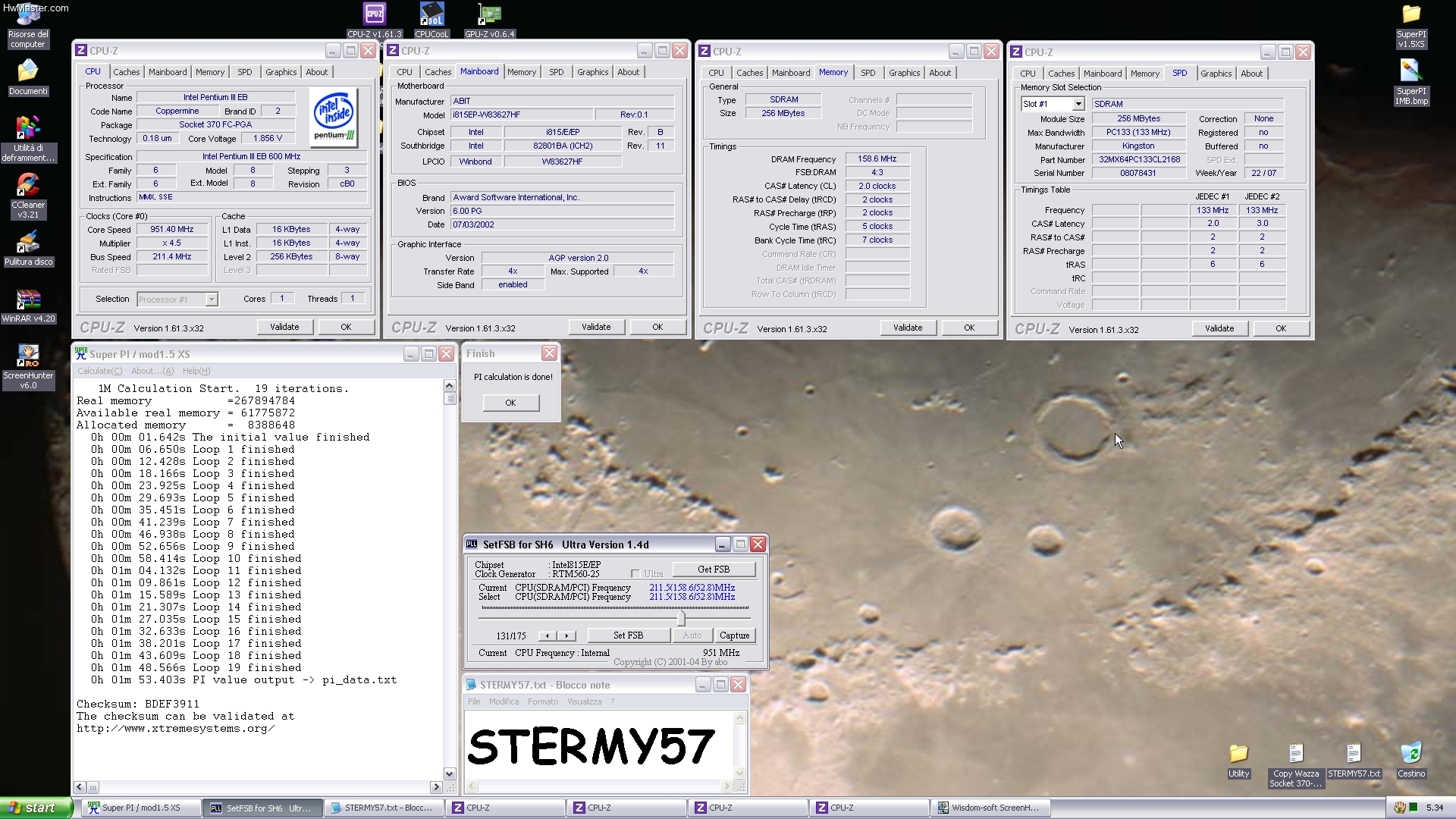Open SuperPI v1.5XS folder icon
The height and width of the screenshot is (819, 1456).
pos(1411,27)
